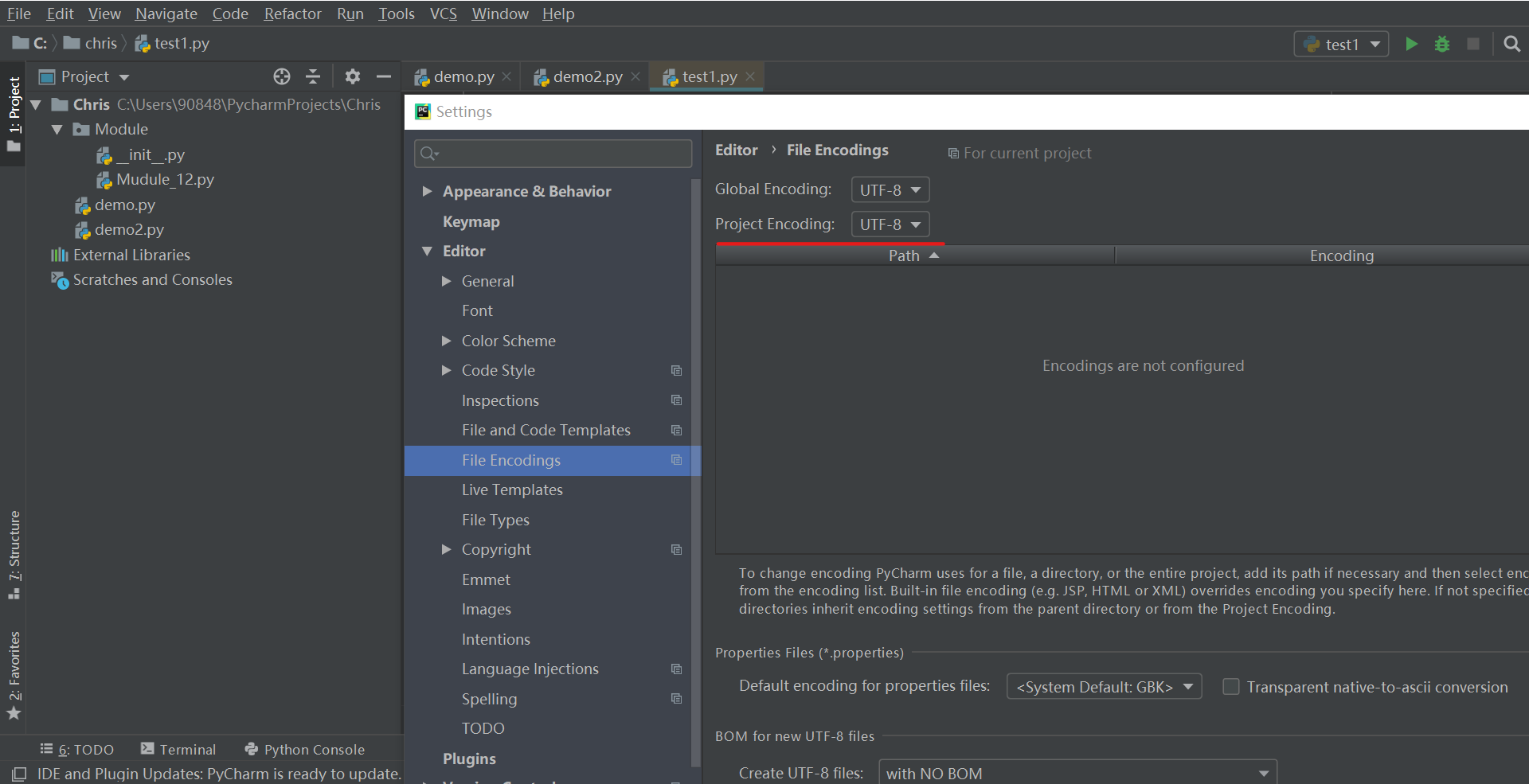Toggle the 1: Project side tool window
Image resolution: width=1529 pixels, height=784 pixels.
click(x=14, y=114)
